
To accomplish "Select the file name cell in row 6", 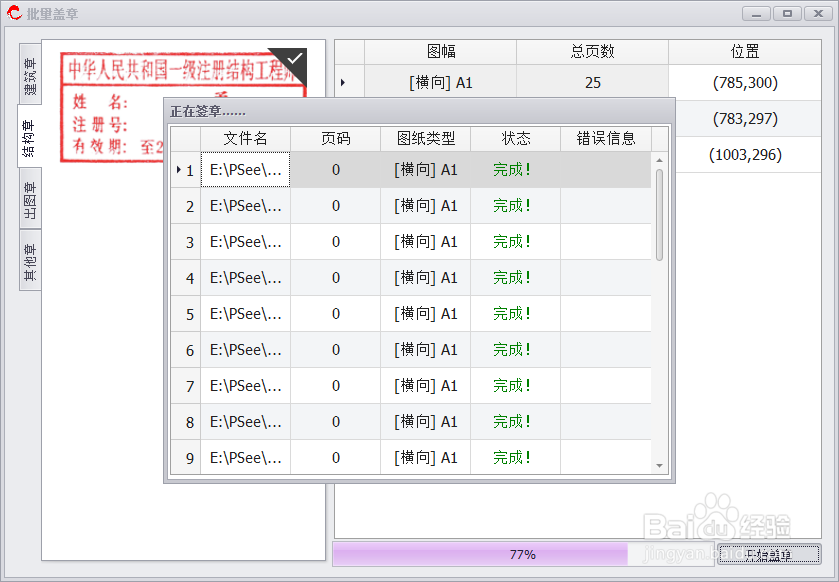I will (246, 350).
